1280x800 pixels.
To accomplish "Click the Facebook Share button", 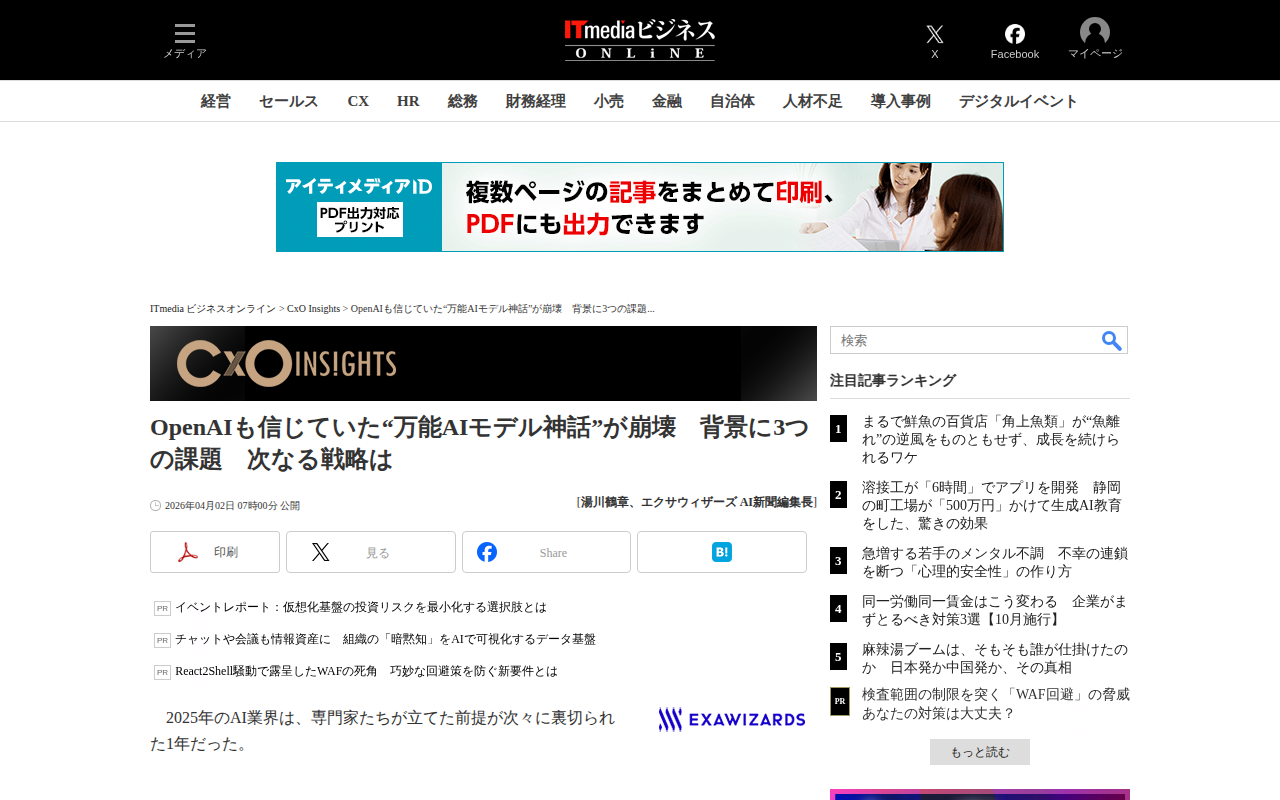I will pos(546,552).
